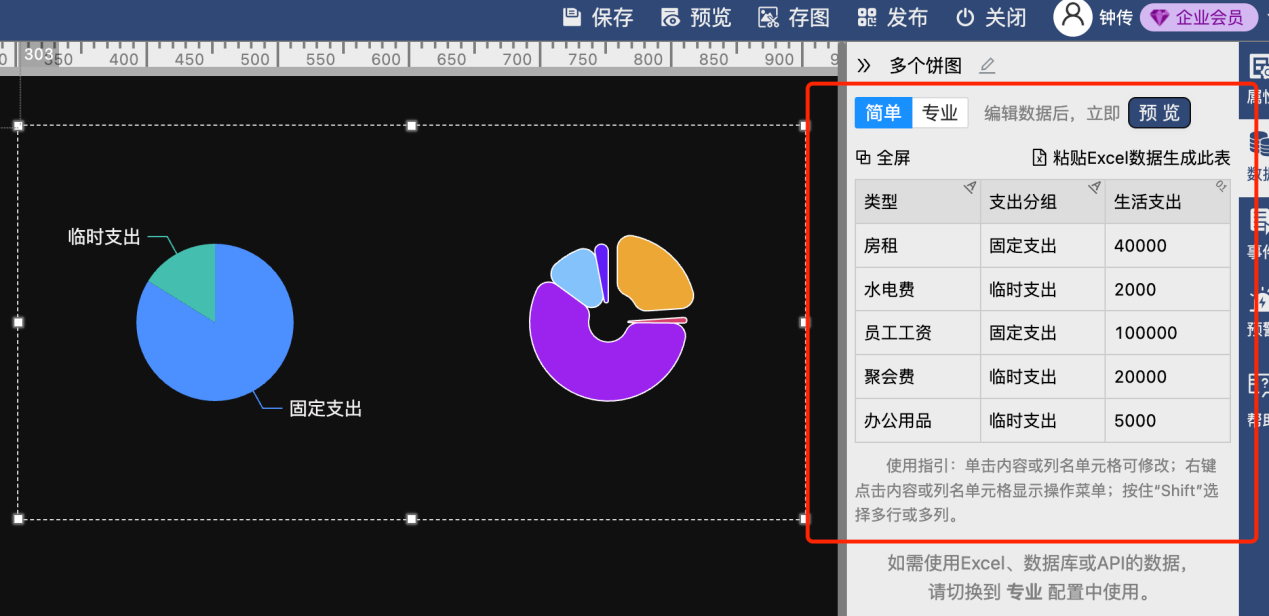Click the 发布 publish button
The width and height of the screenshot is (1269, 616).
tap(892, 17)
